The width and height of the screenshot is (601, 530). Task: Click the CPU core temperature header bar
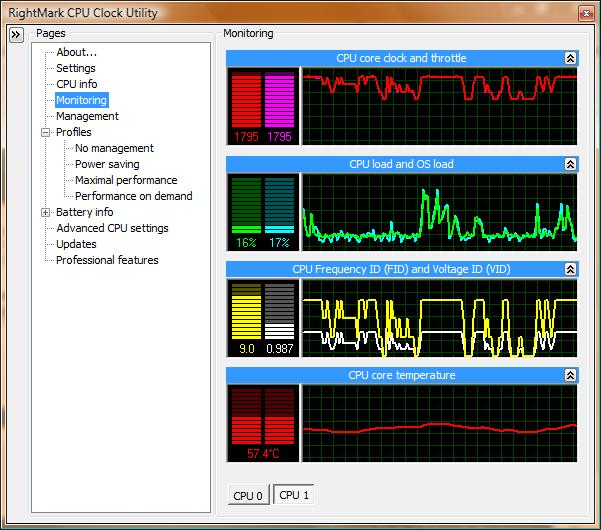click(401, 375)
